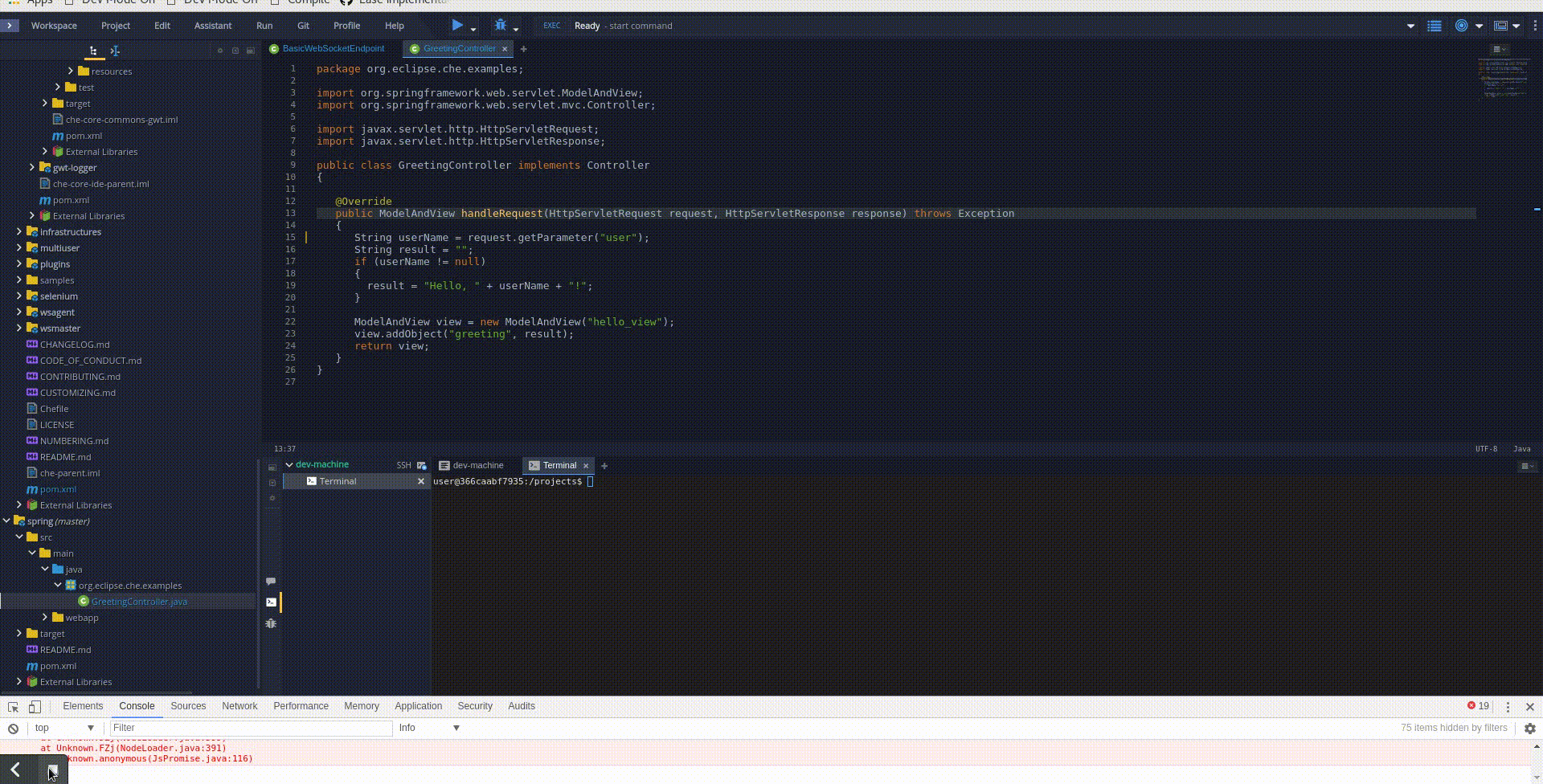
Task: Close the Terminal entry in process list
Action: [420, 481]
